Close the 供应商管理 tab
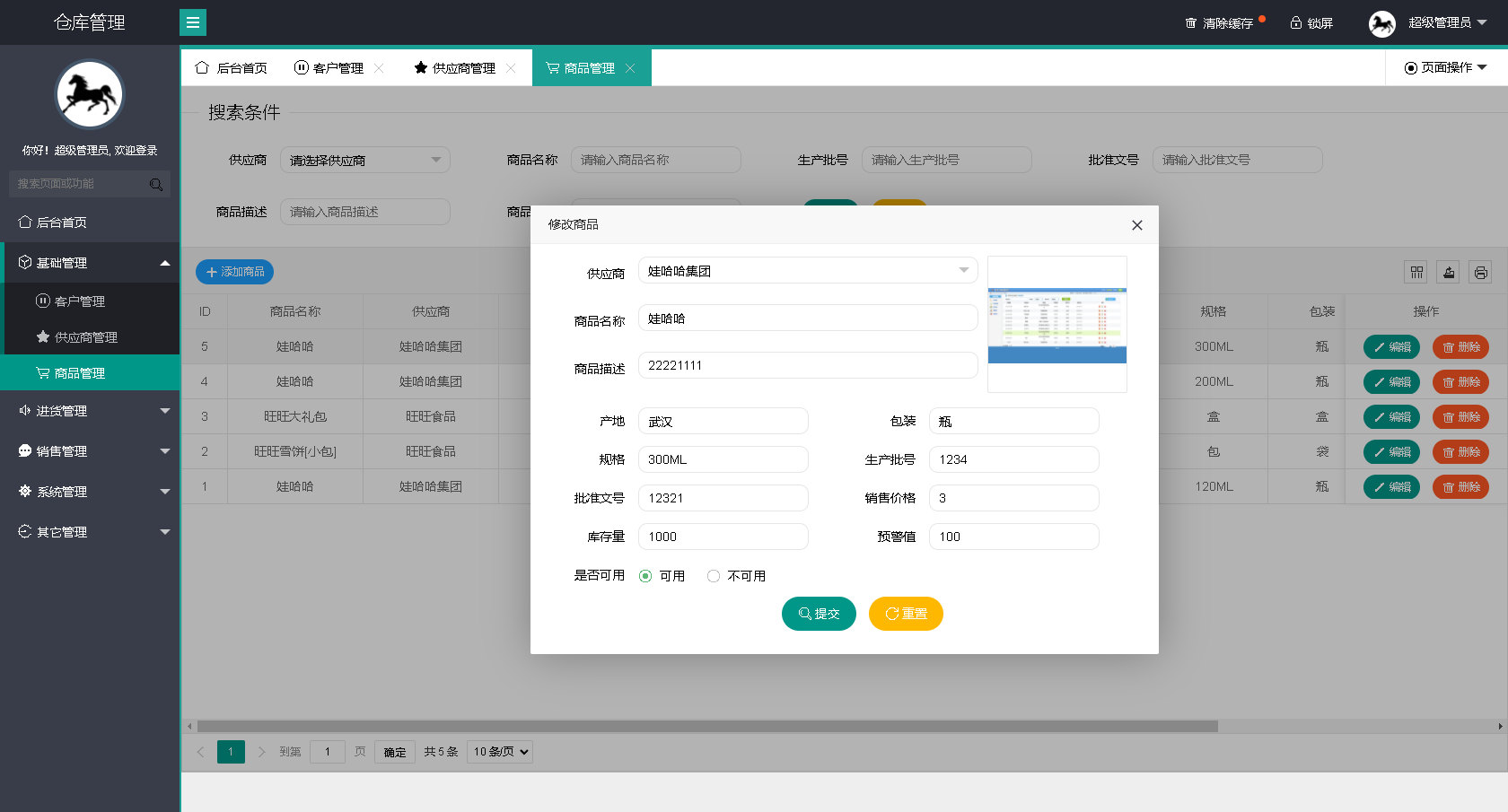This screenshot has width=1508, height=812. [x=511, y=68]
